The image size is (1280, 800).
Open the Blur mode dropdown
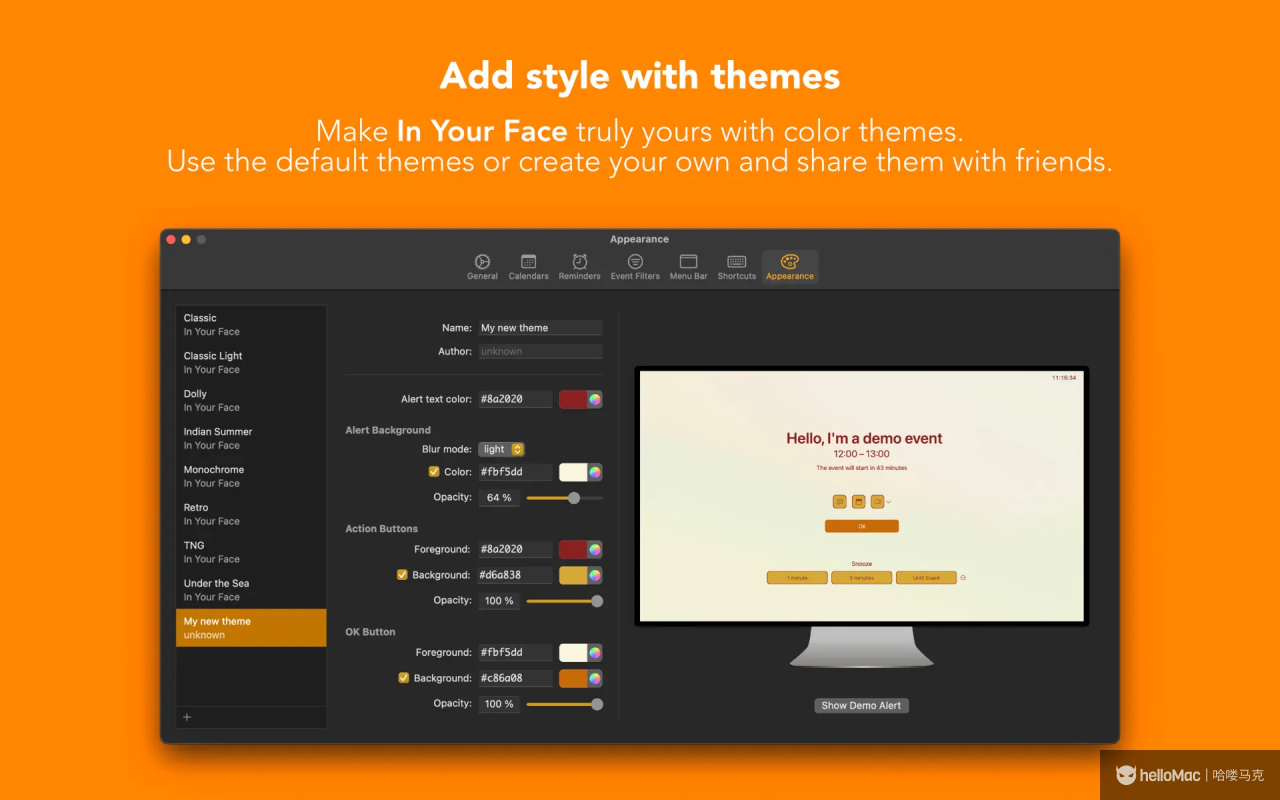501,449
